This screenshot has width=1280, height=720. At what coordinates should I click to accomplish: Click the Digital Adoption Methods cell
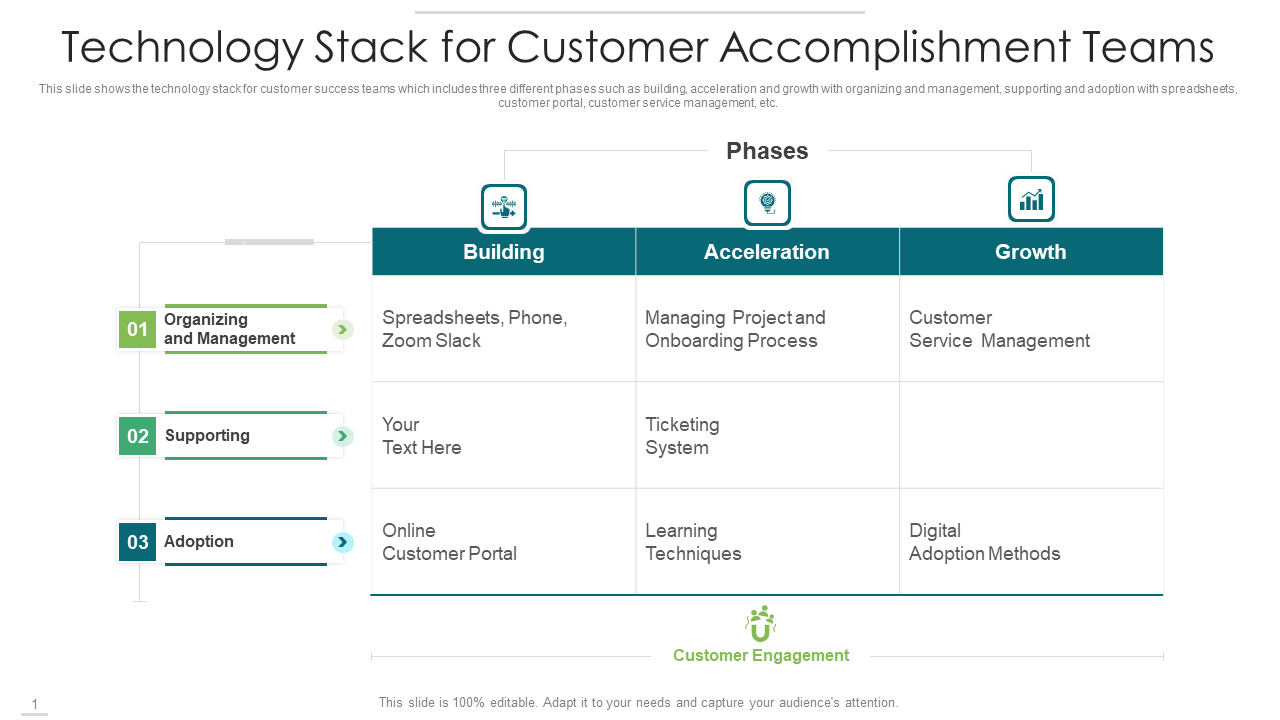point(1031,541)
